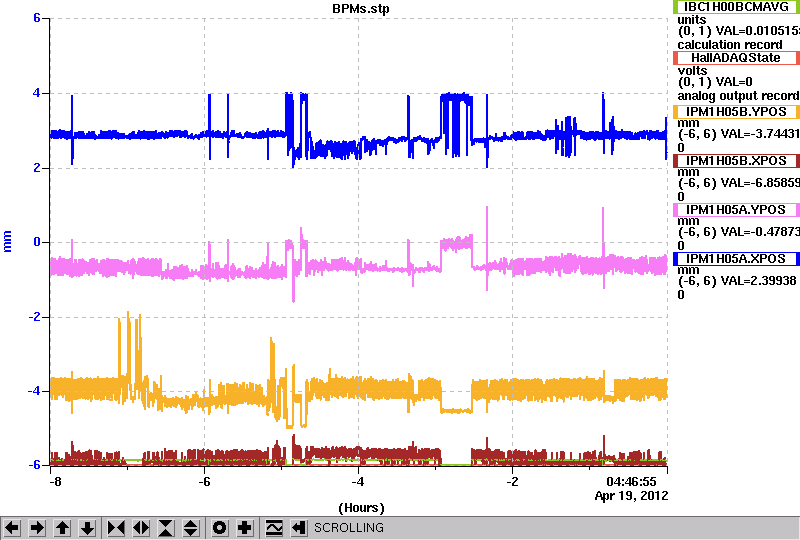Click the SCROLLING status label

[348, 528]
